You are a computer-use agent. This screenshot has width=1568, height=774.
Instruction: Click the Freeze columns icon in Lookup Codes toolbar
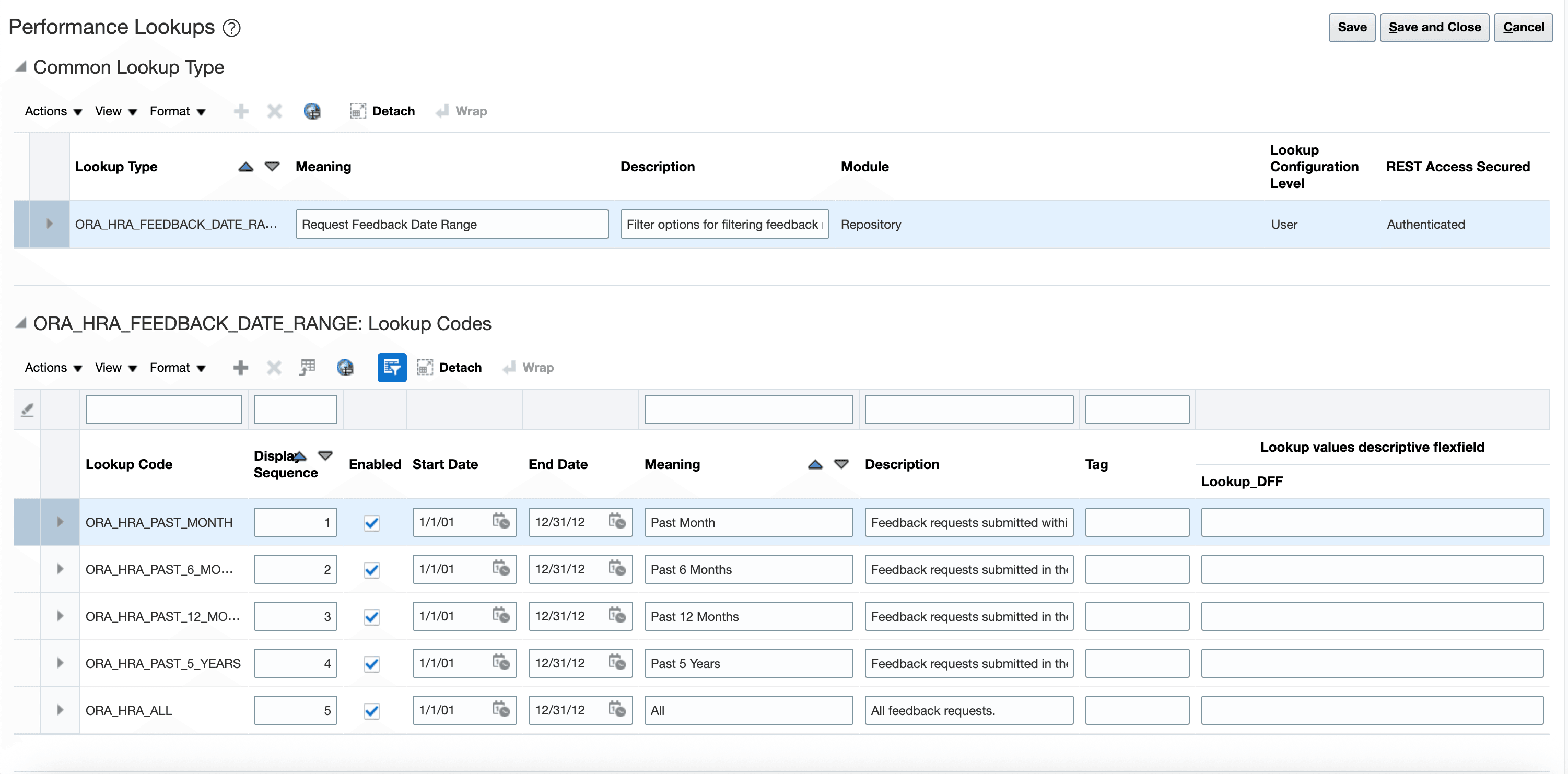click(x=308, y=368)
